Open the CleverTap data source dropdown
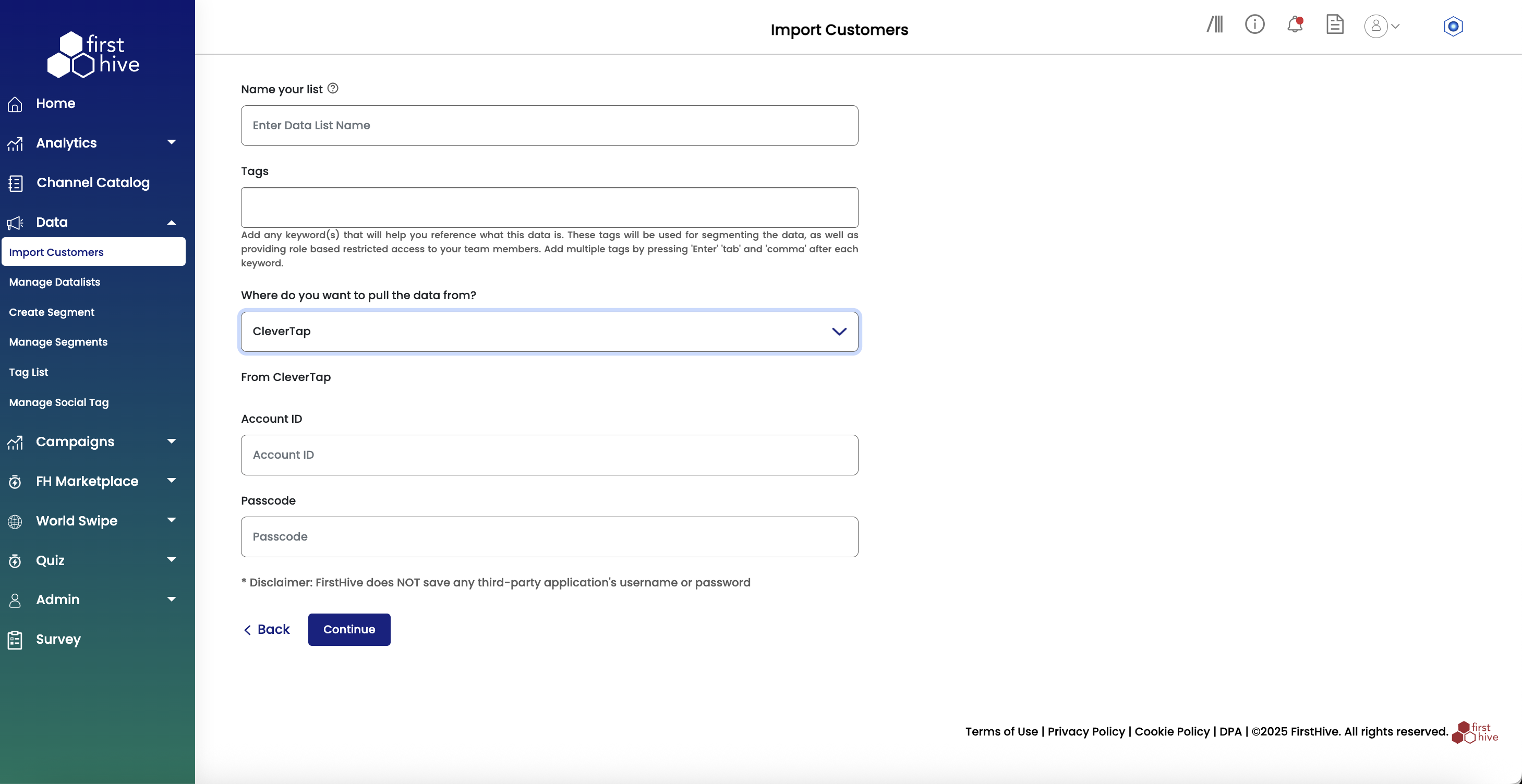Image resolution: width=1522 pixels, height=784 pixels. (549, 331)
